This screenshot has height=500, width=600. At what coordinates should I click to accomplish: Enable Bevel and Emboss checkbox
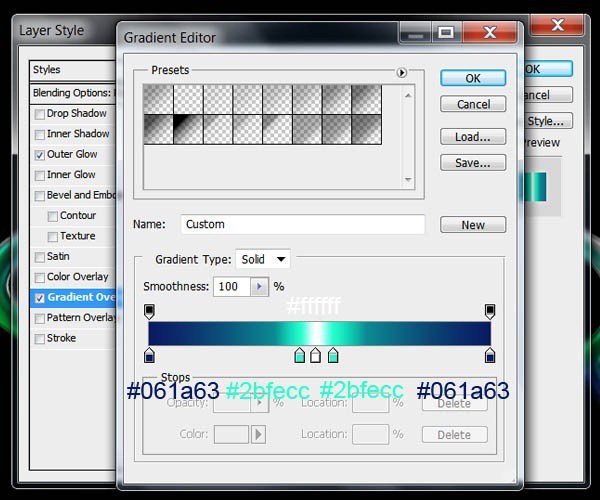coord(39,196)
